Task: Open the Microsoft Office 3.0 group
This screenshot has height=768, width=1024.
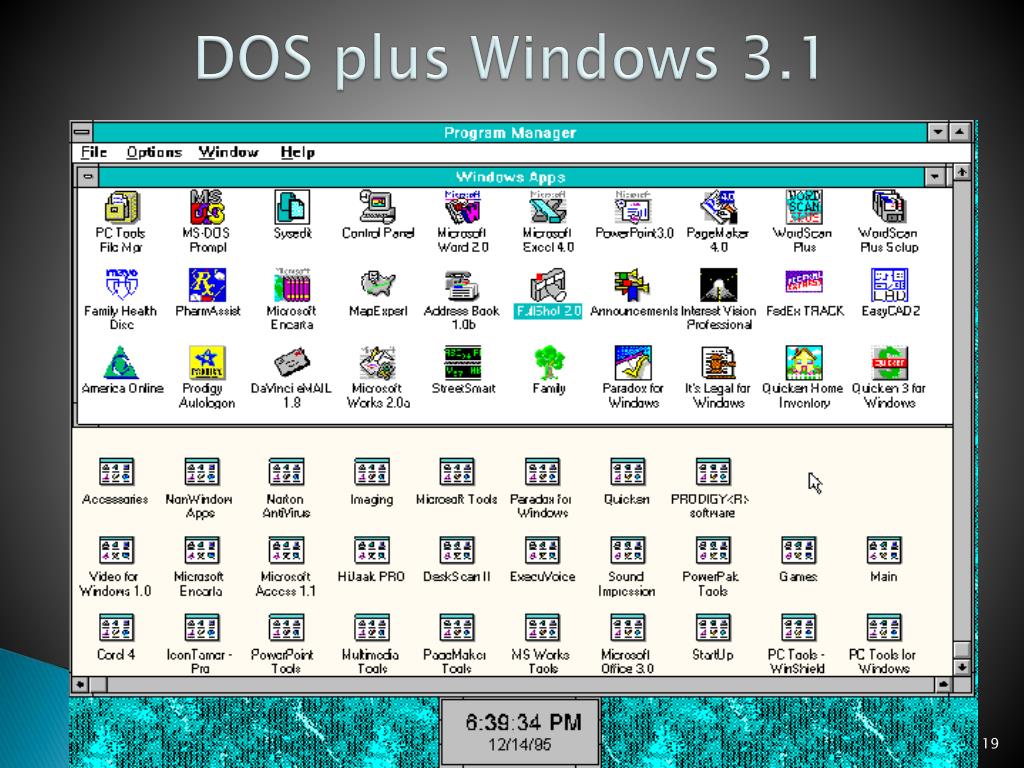Action: point(628,628)
